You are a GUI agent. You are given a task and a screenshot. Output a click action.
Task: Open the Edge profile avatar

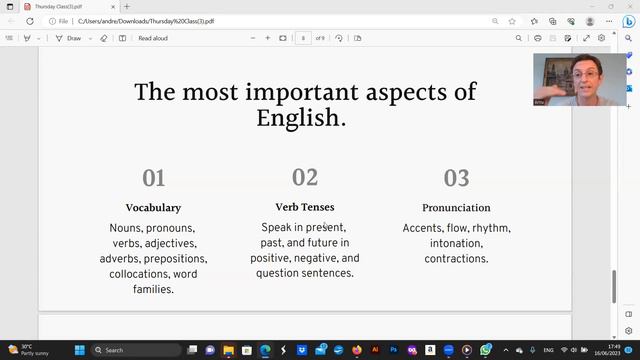click(590, 21)
